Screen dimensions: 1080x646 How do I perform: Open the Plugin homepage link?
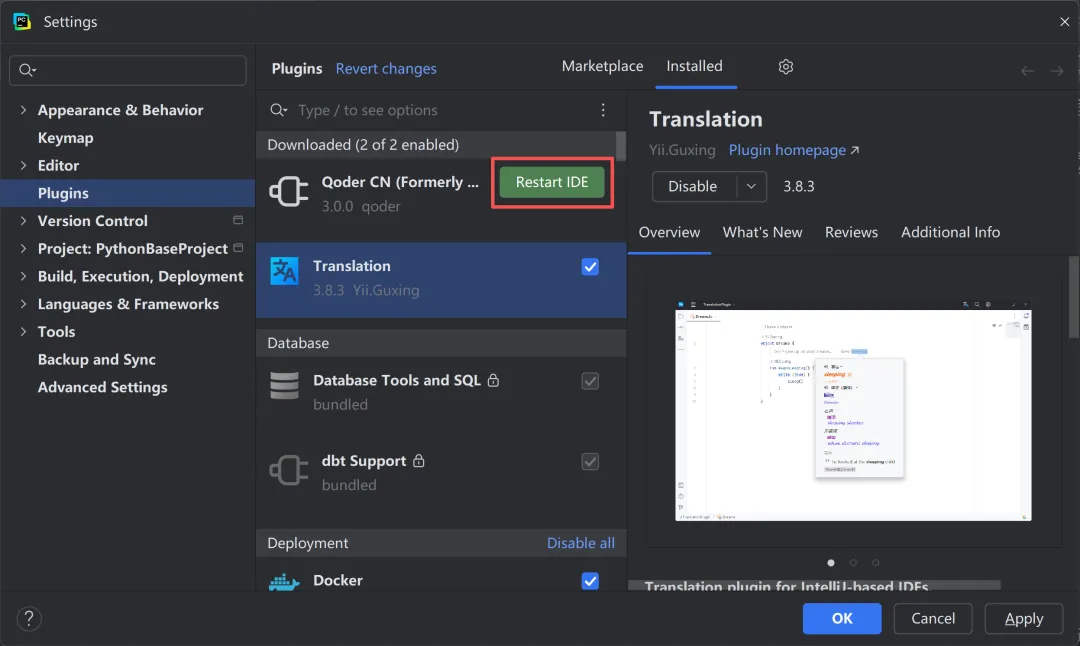point(793,150)
